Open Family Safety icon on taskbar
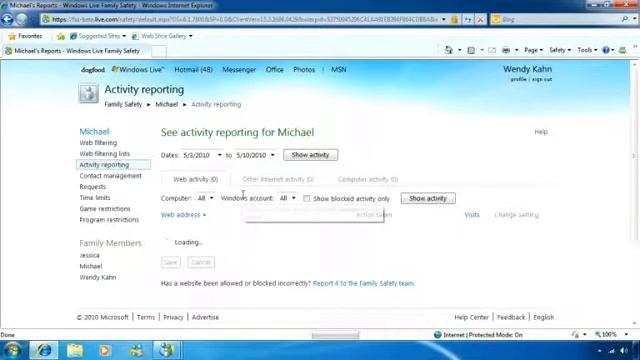Viewport: 640px width, 360px height. tap(167, 350)
